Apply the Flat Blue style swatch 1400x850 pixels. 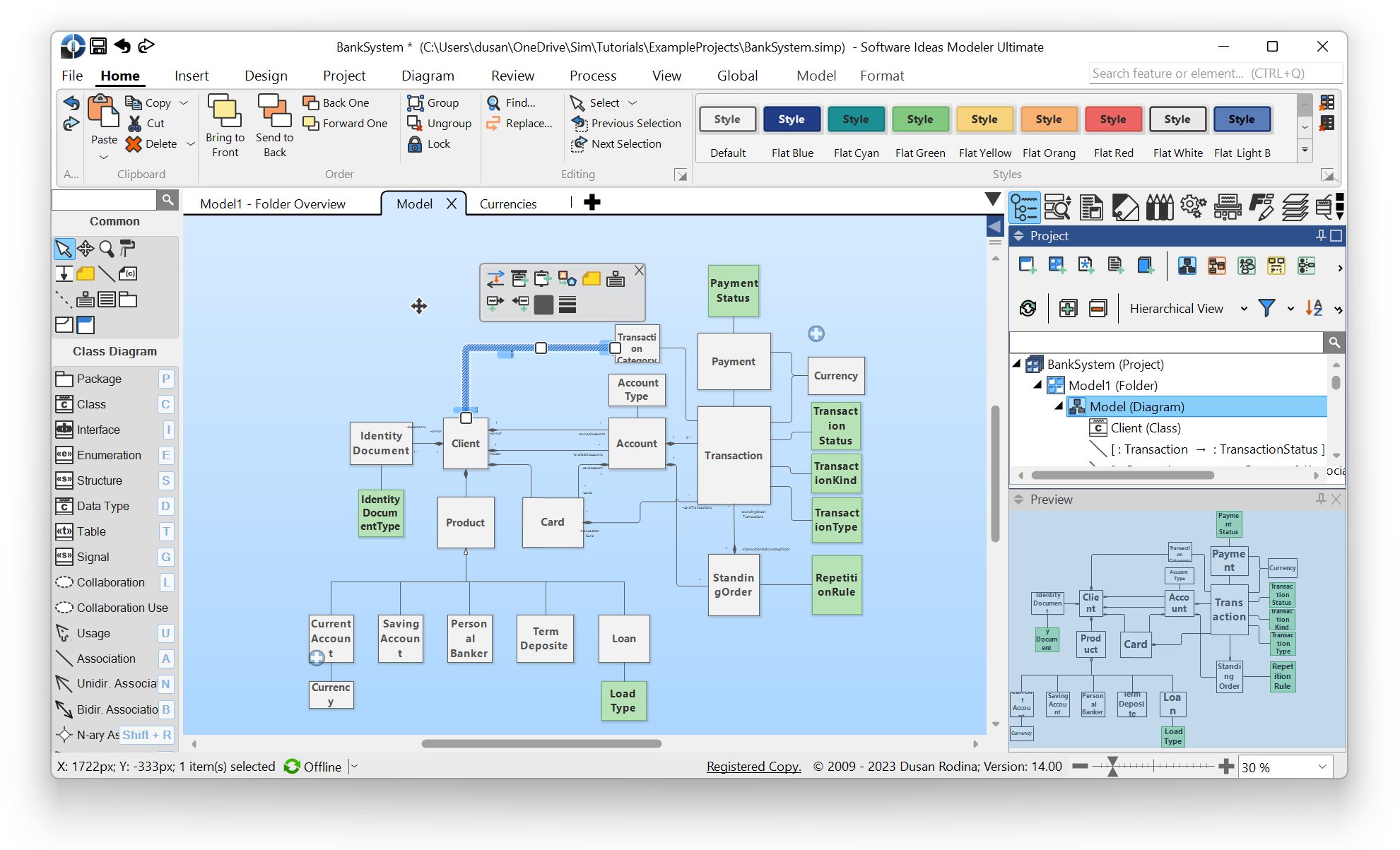[792, 119]
